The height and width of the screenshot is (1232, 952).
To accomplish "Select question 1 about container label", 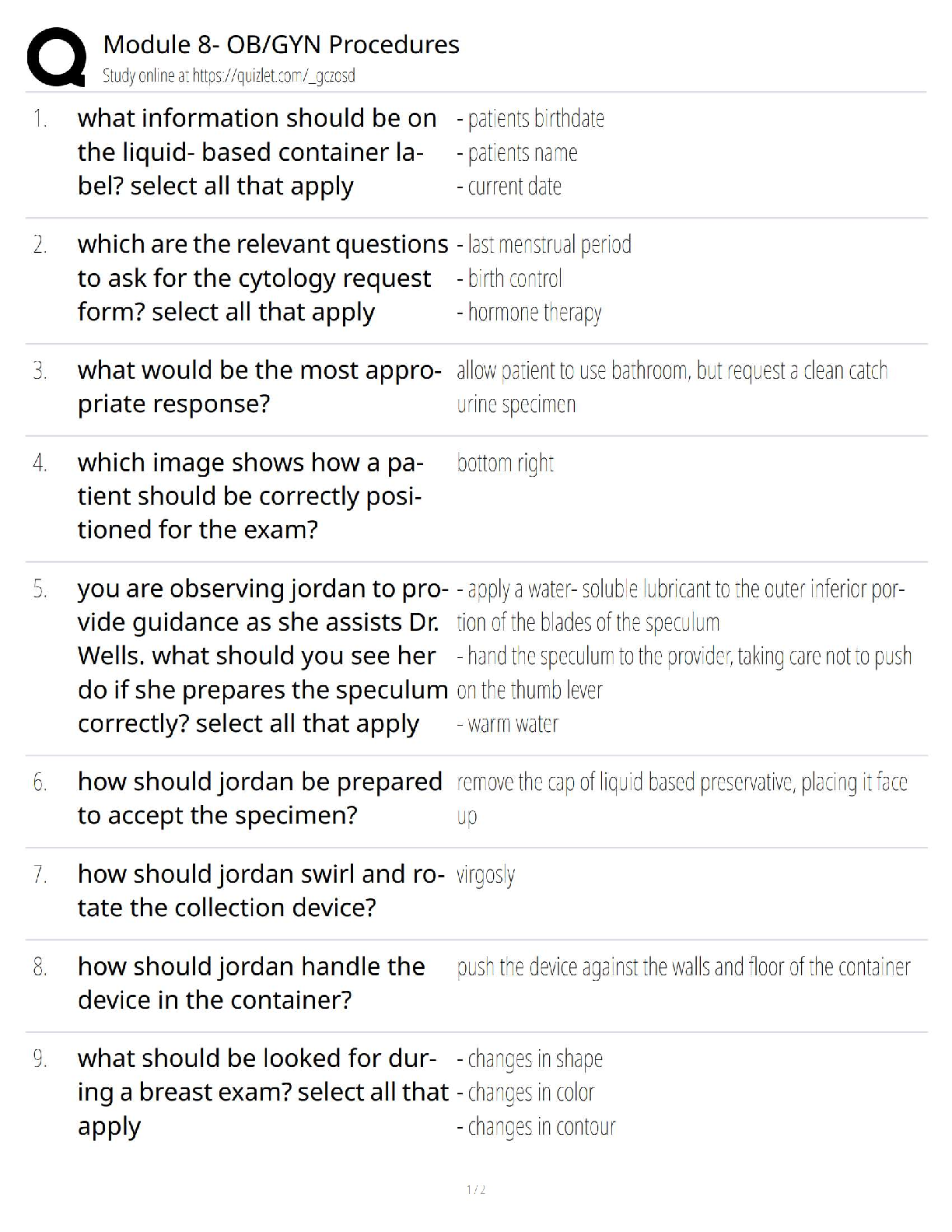I will coord(257,152).
